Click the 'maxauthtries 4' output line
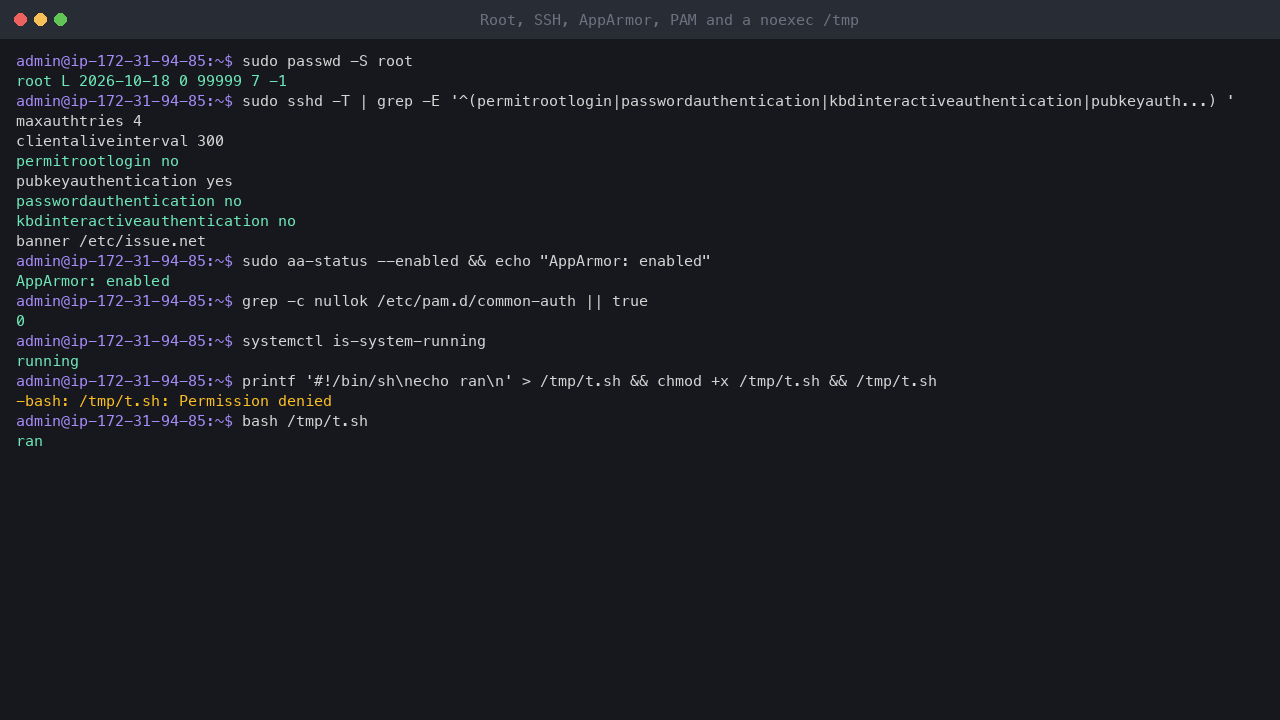This screenshot has width=1280, height=720. (79, 121)
